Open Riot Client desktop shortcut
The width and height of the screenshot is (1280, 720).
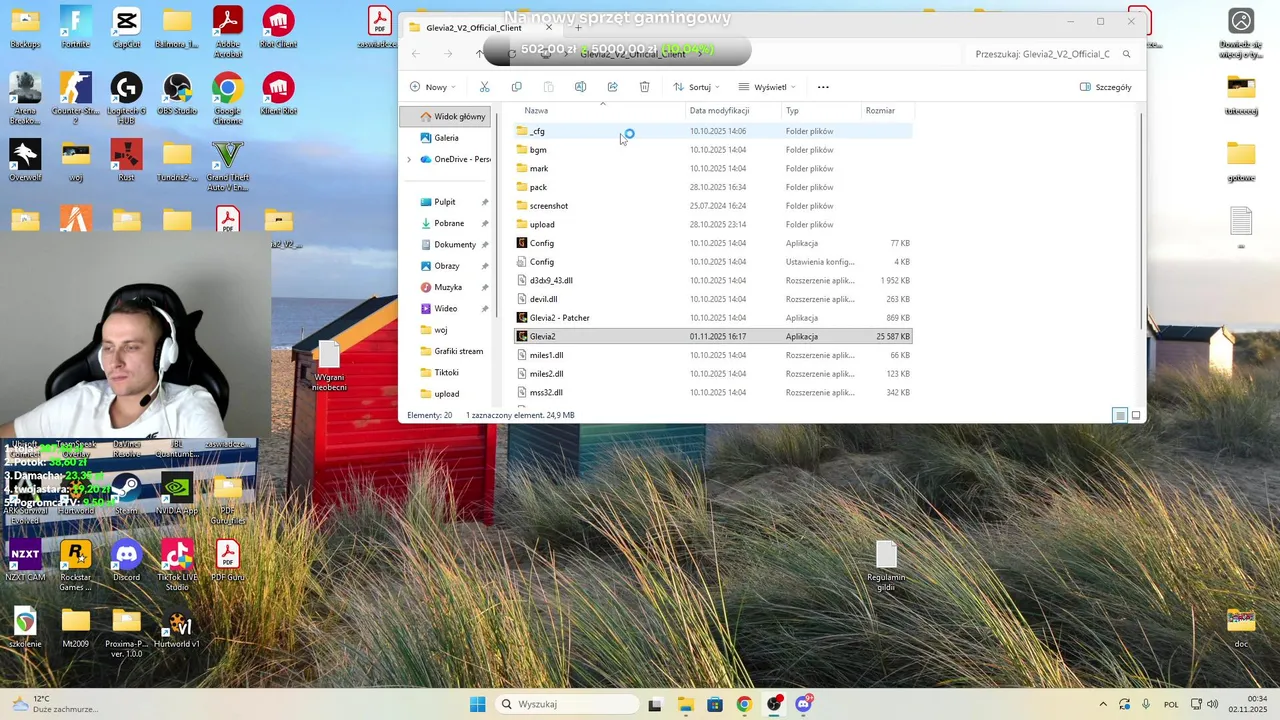pos(278,27)
